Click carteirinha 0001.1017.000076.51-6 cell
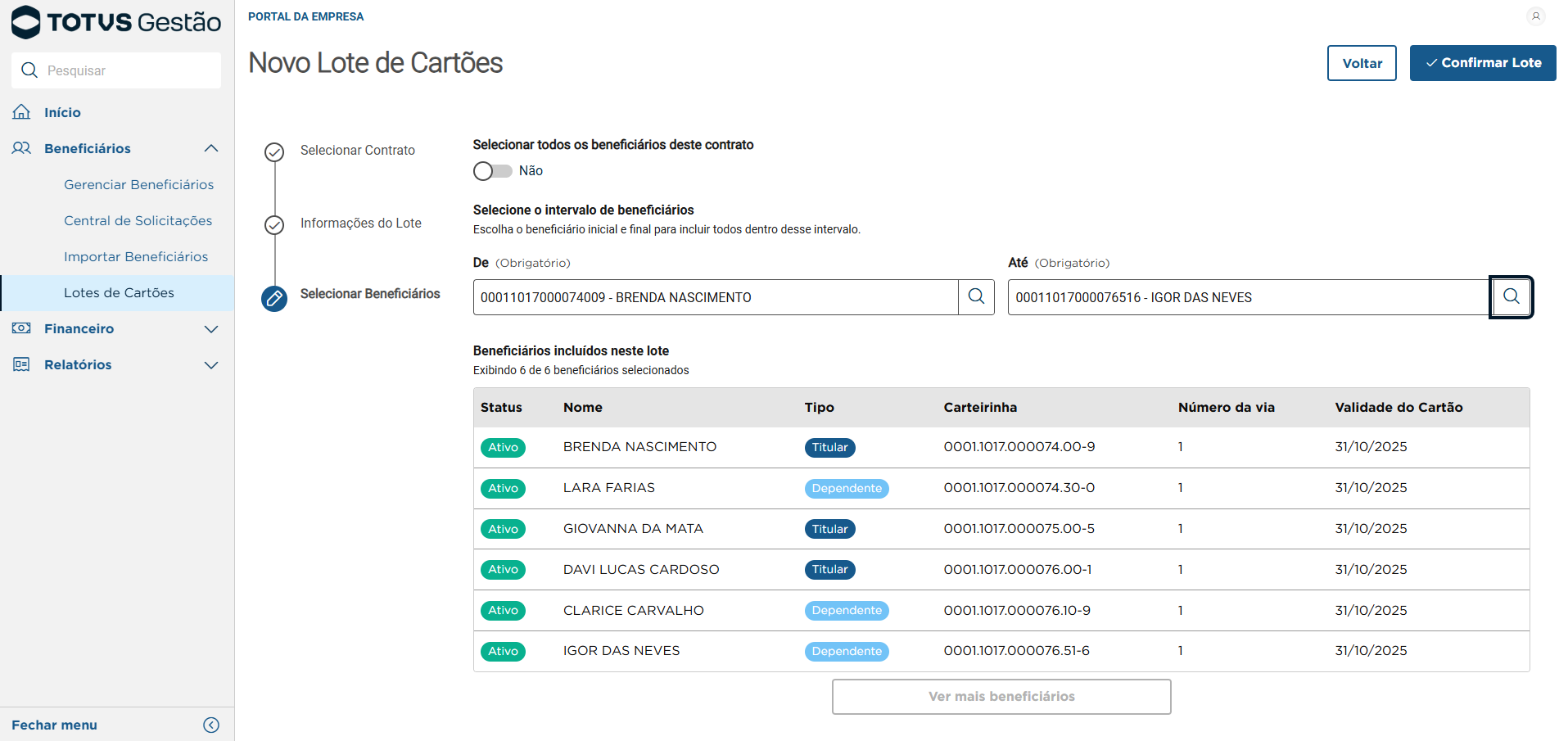Image resolution: width=1568 pixels, height=741 pixels. pyautogui.click(x=1016, y=651)
